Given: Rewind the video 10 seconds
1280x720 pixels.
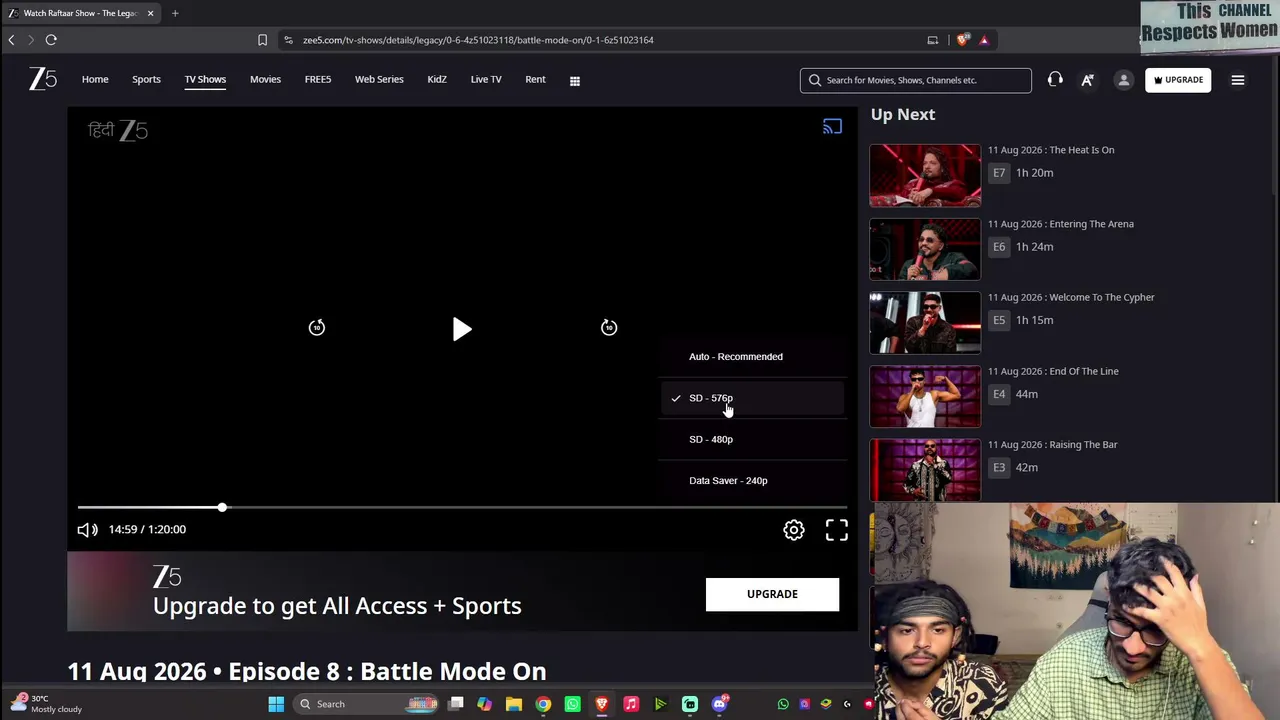Looking at the screenshot, I should [317, 328].
